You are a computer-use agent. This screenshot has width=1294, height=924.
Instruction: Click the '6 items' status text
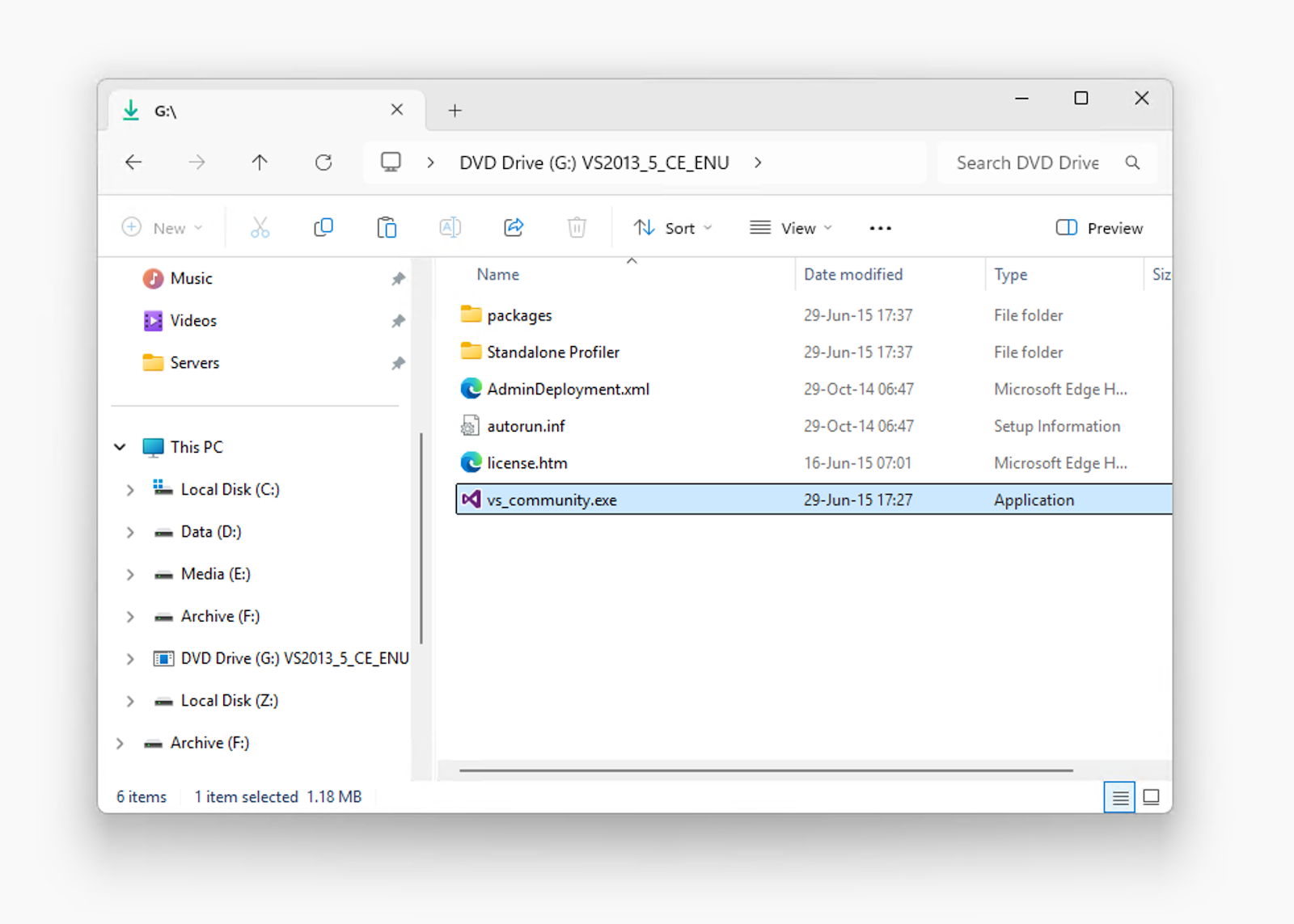[x=142, y=797]
